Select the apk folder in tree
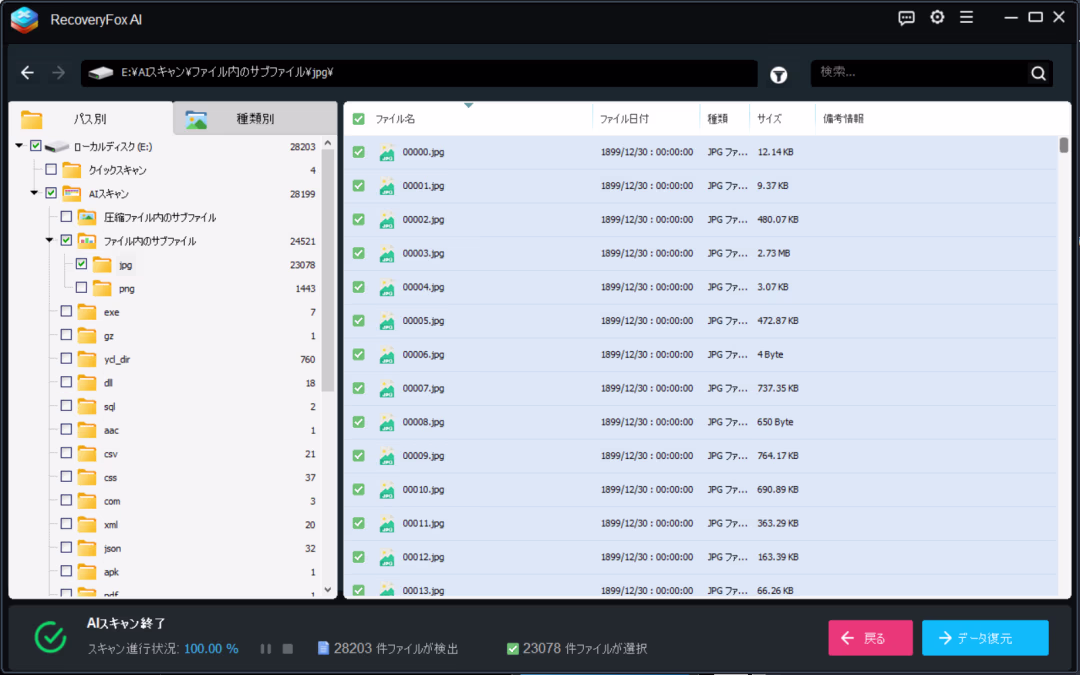 111,572
